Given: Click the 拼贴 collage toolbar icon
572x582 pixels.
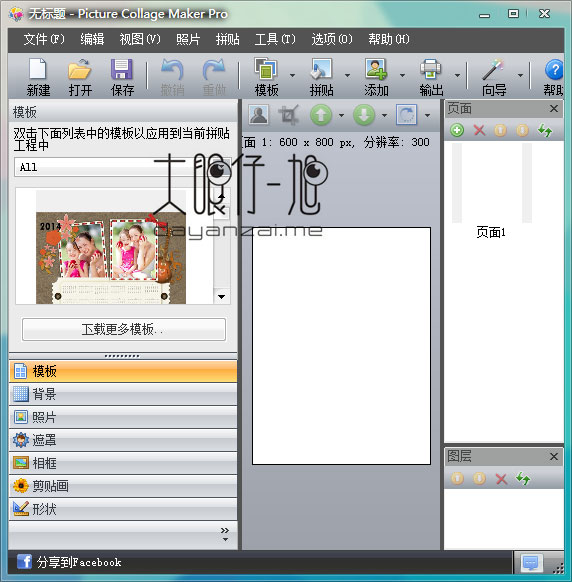Looking at the screenshot, I should 321,69.
